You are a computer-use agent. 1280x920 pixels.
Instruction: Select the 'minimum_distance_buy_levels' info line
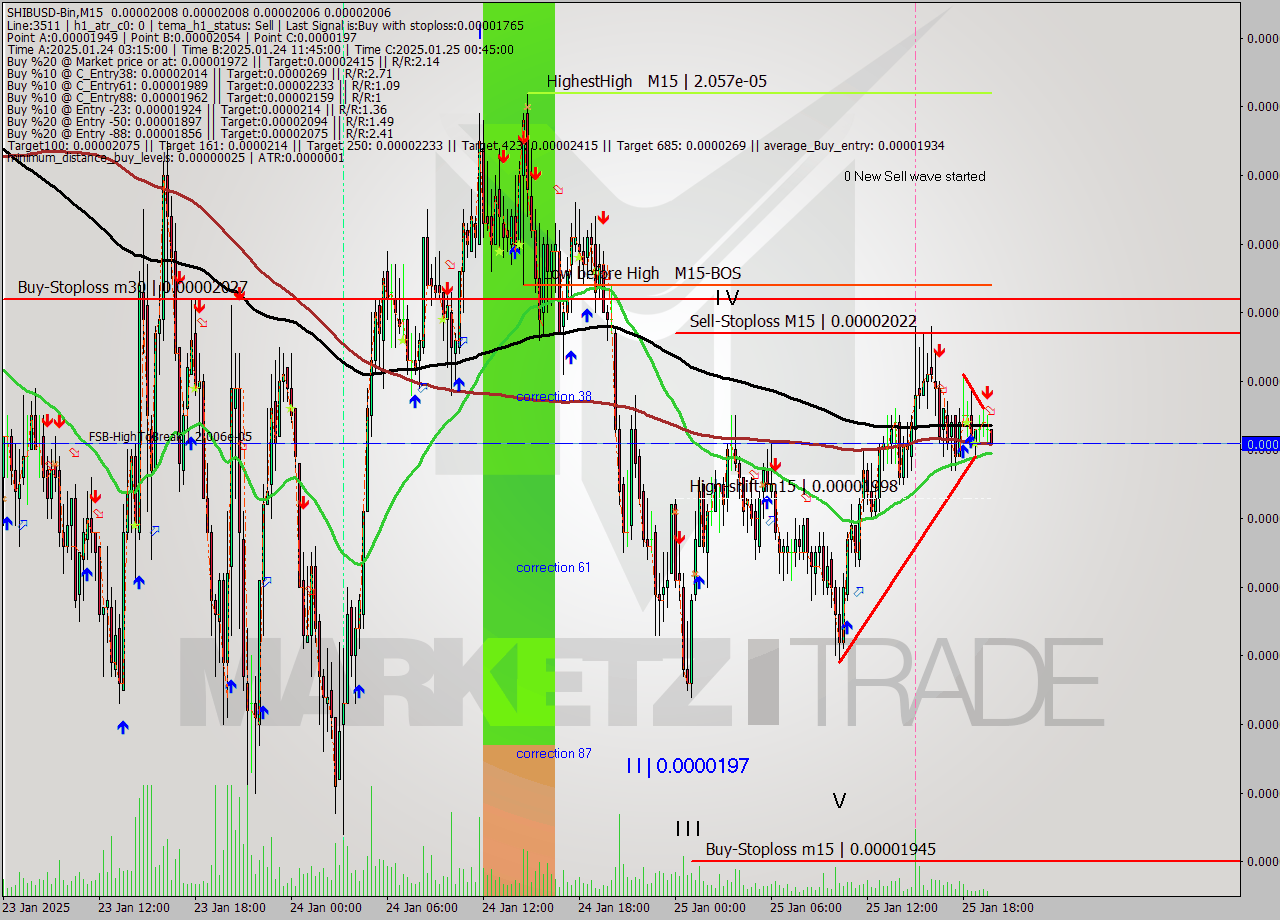click(175, 157)
